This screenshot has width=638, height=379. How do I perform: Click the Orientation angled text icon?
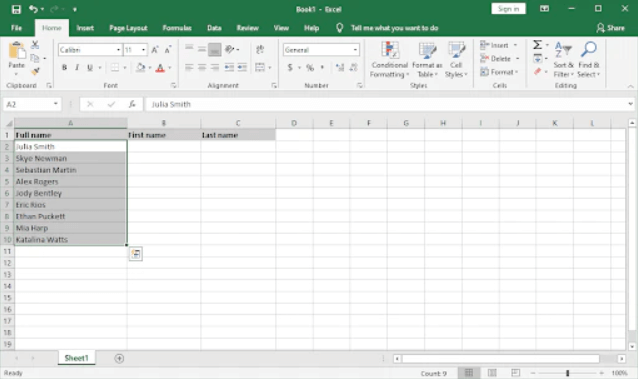230,50
